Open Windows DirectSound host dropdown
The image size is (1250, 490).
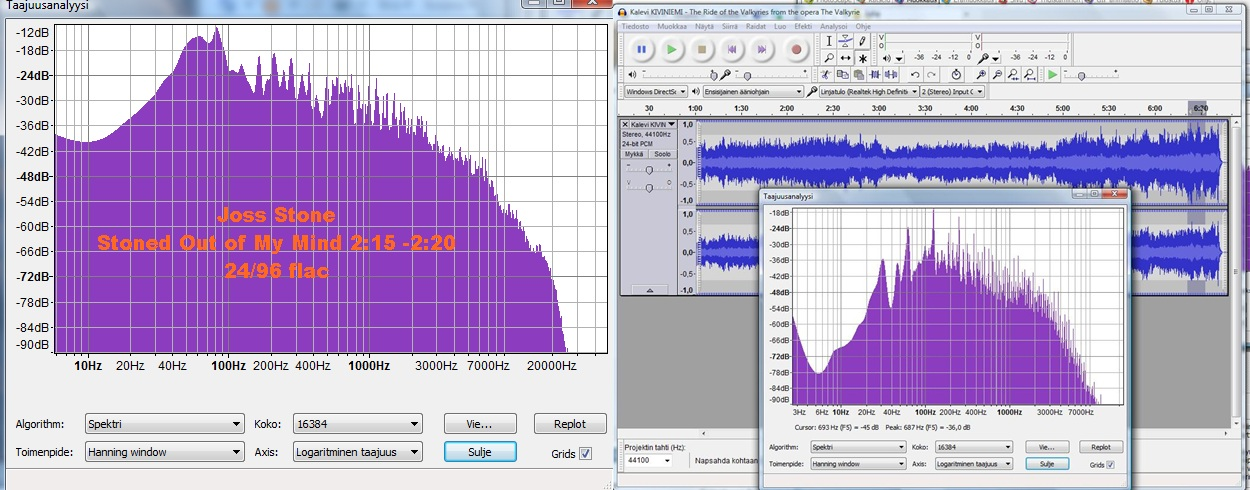[x=656, y=91]
